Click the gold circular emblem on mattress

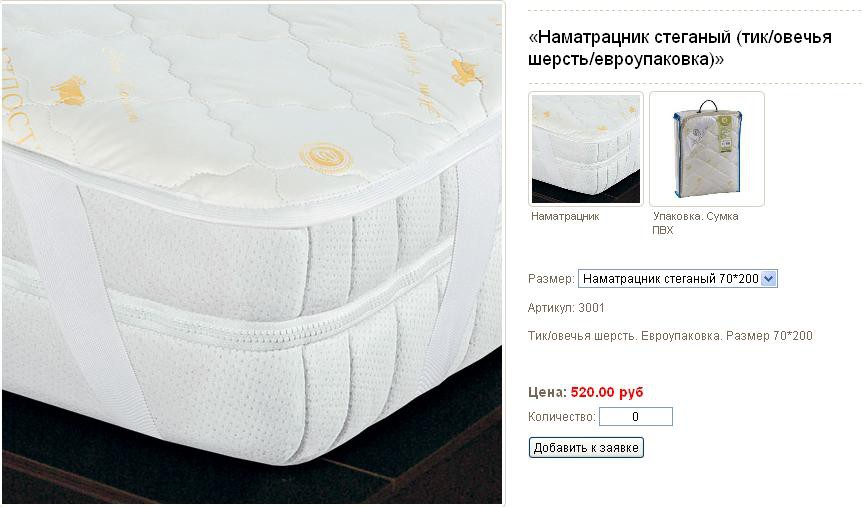click(x=326, y=157)
